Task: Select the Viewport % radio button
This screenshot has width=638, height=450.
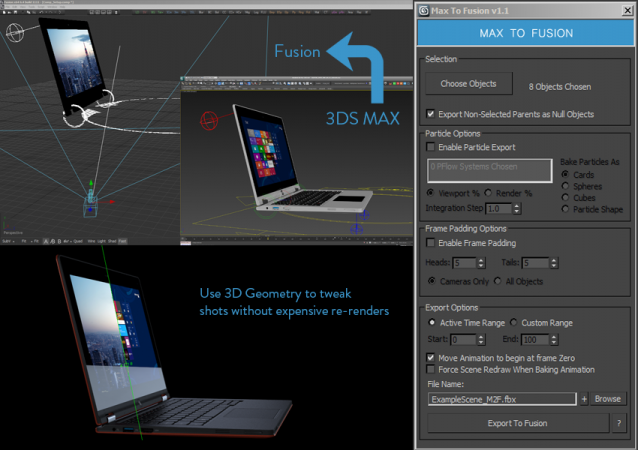Action: tap(430, 192)
